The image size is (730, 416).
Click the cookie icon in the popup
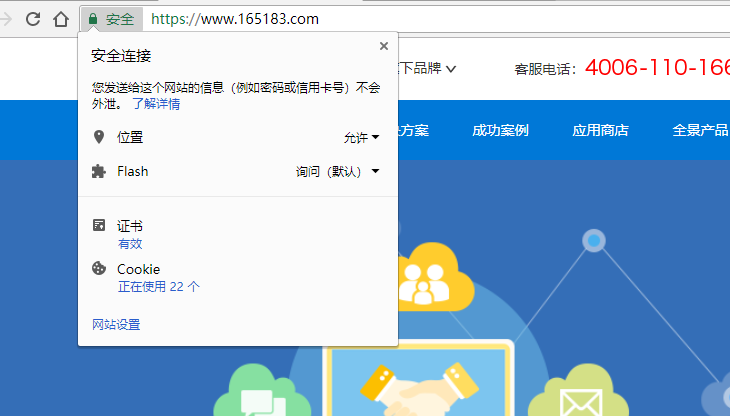click(98, 268)
